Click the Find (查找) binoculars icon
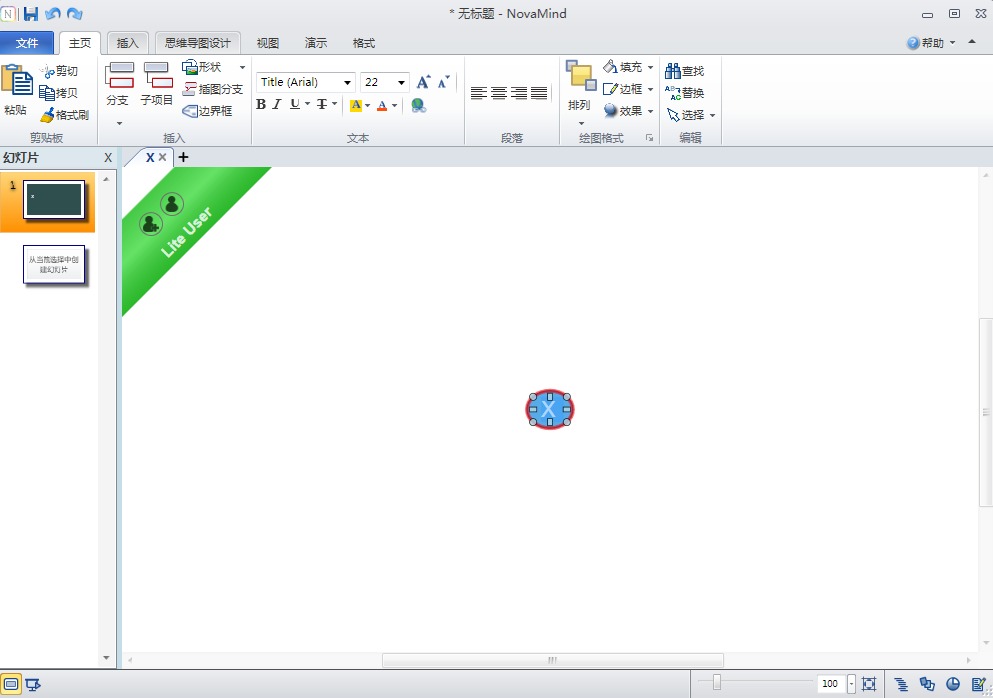The image size is (993, 698). pyautogui.click(x=673, y=71)
